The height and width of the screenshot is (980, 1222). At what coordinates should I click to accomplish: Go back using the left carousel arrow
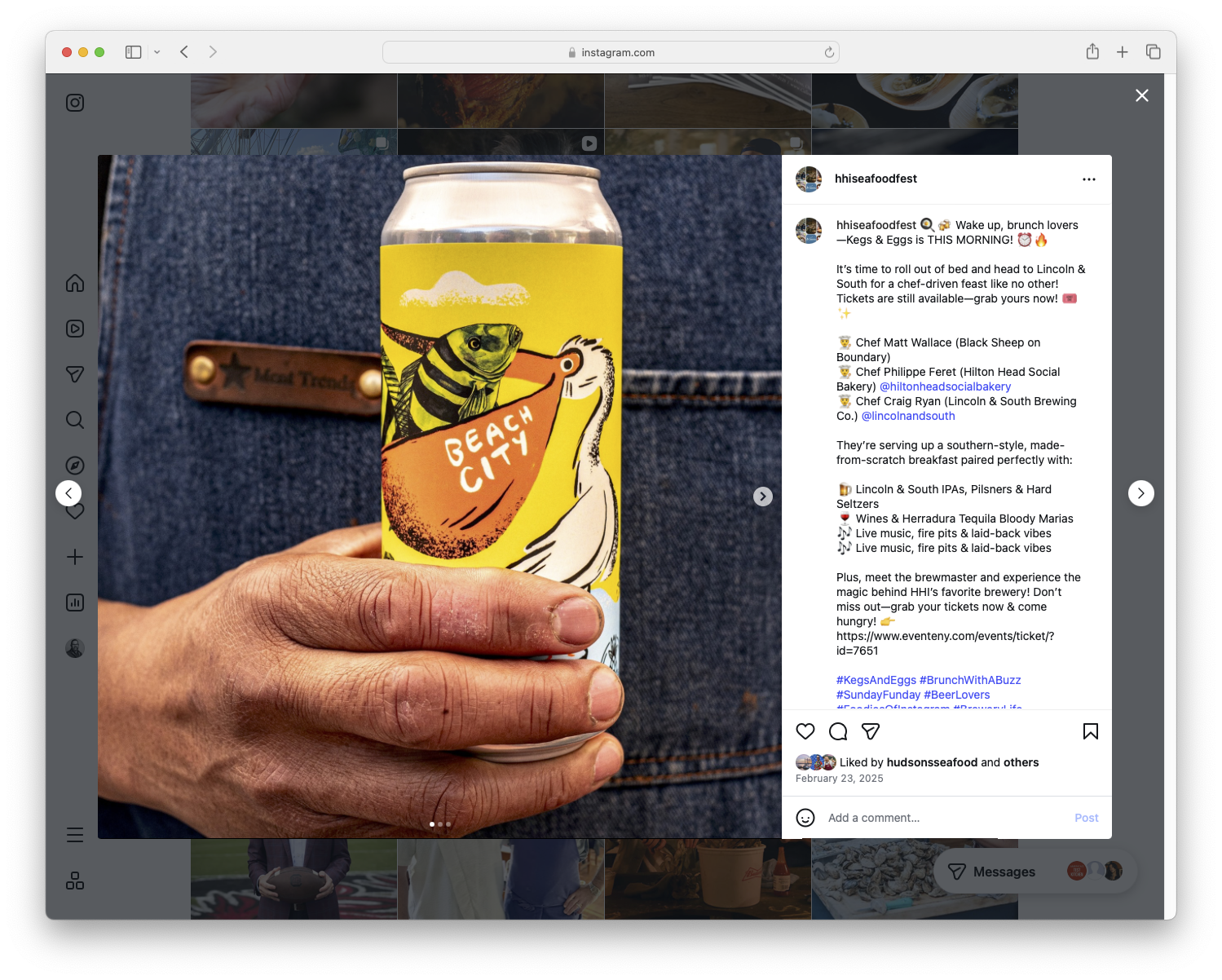(x=68, y=492)
